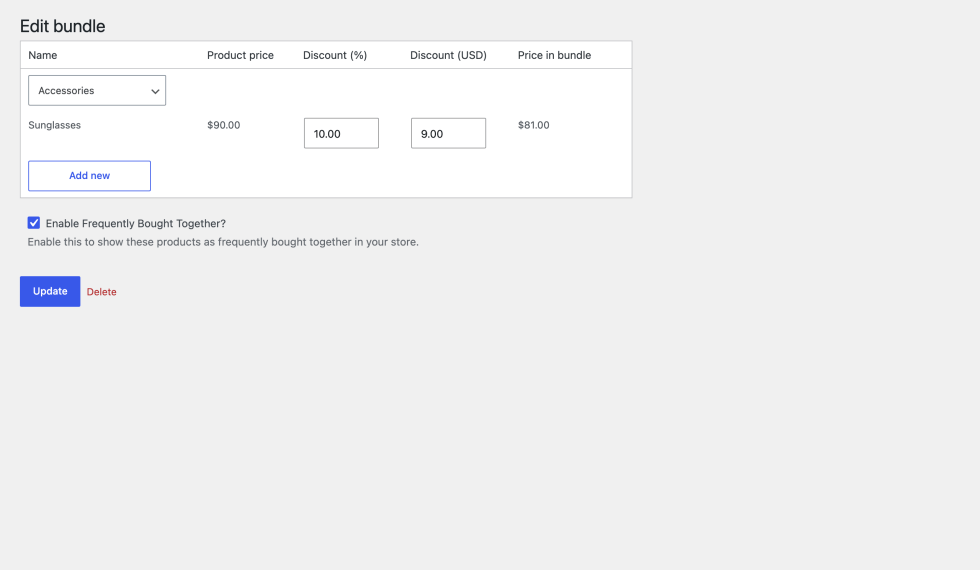
Task: Click the $90.00 product price
Action: pos(224,125)
